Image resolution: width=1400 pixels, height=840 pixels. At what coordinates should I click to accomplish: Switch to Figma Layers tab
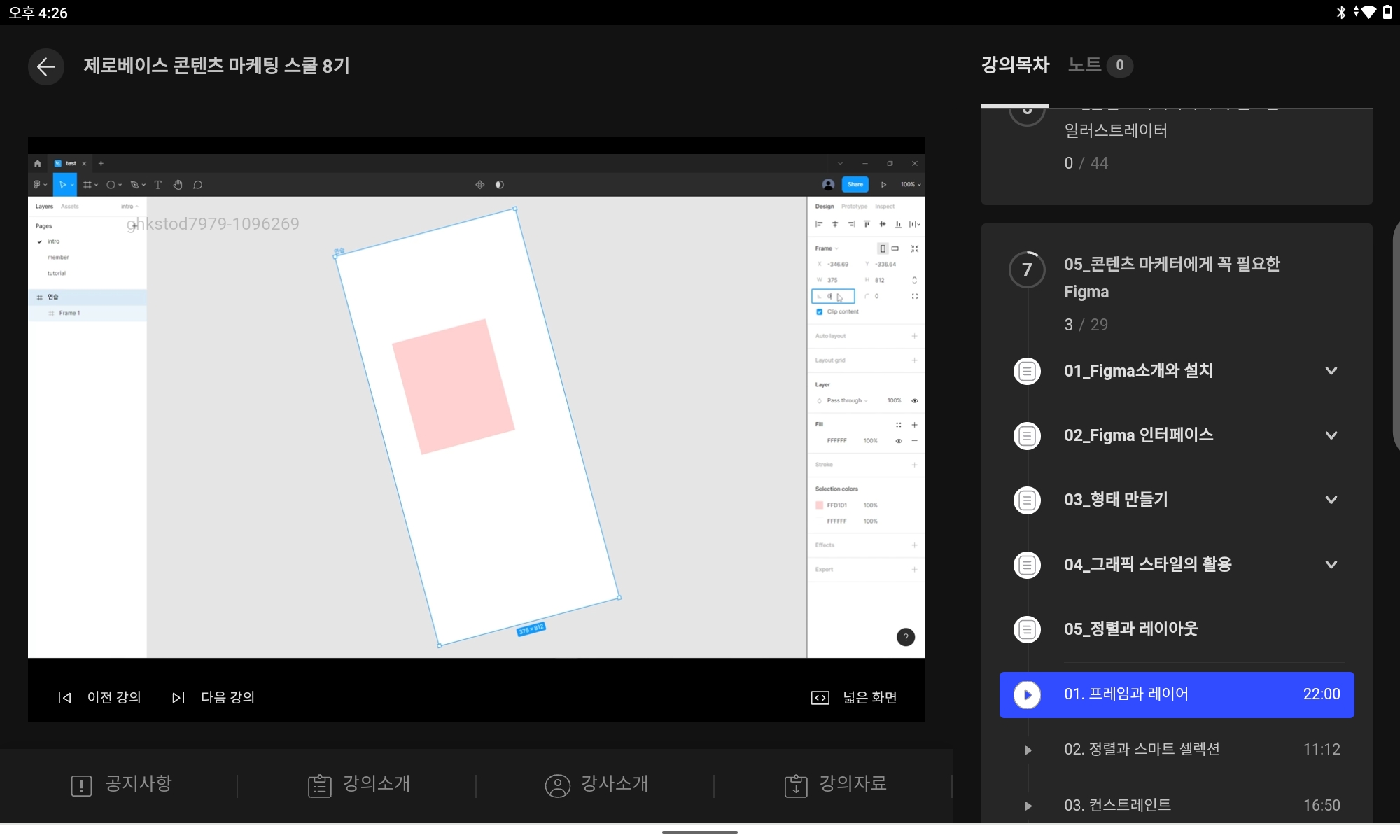tap(44, 206)
